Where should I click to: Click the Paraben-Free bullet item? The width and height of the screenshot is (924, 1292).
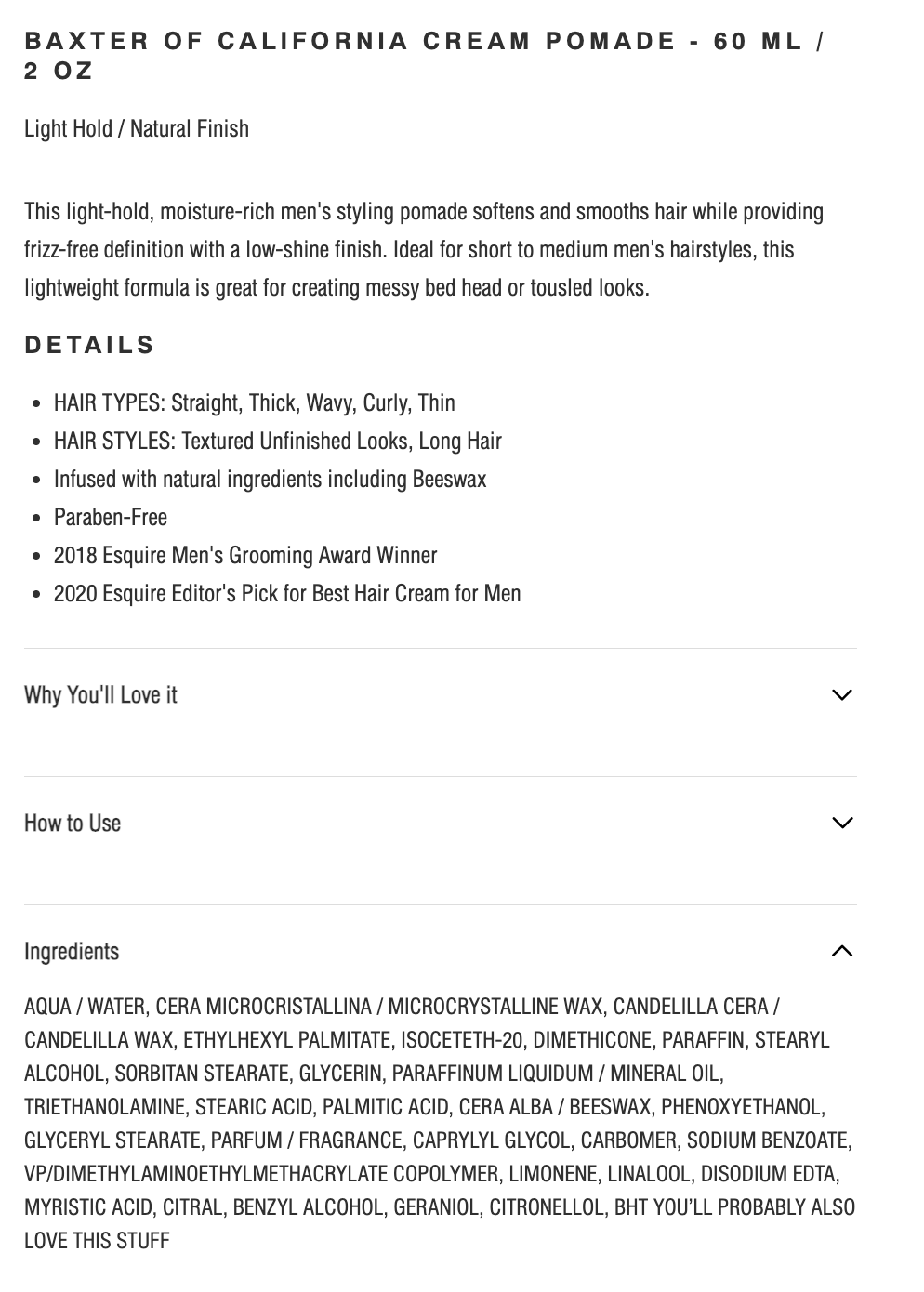[111, 517]
